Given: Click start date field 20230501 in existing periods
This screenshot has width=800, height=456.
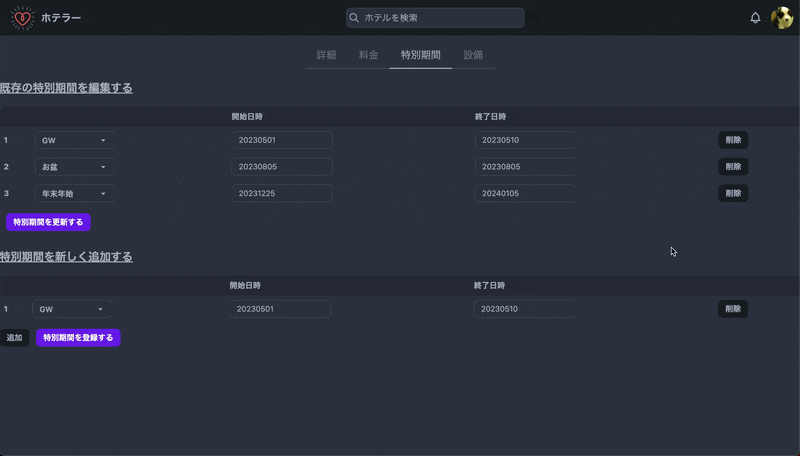Looking at the screenshot, I should 282,140.
